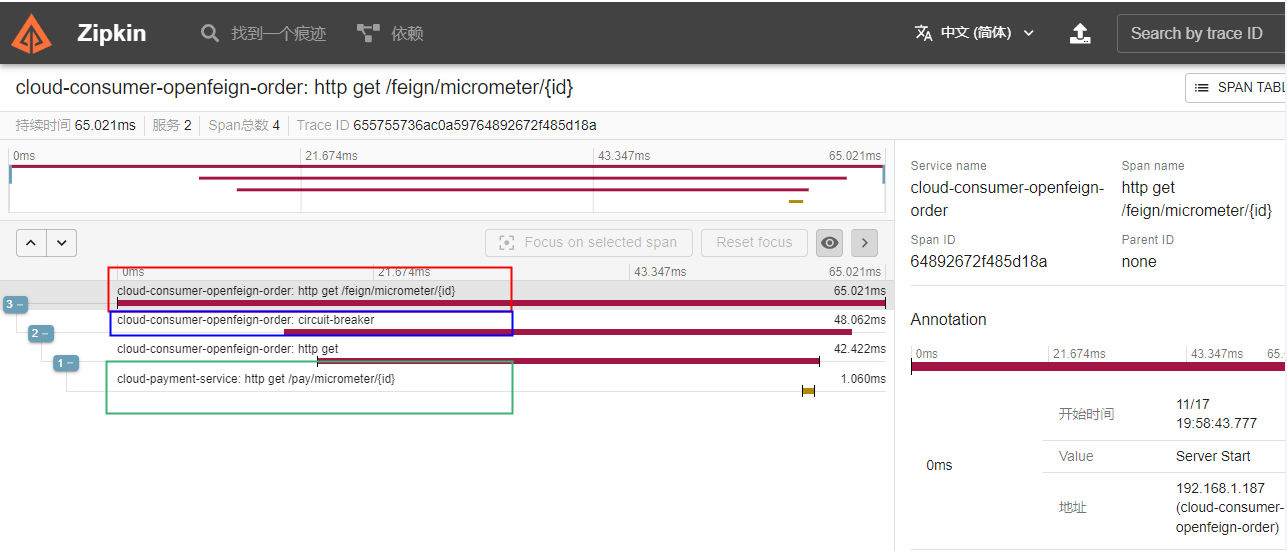Viewport: 1287px width, 551px height.
Task: Click the 持续时间 65.021ms summary text
Action: pos(75,125)
